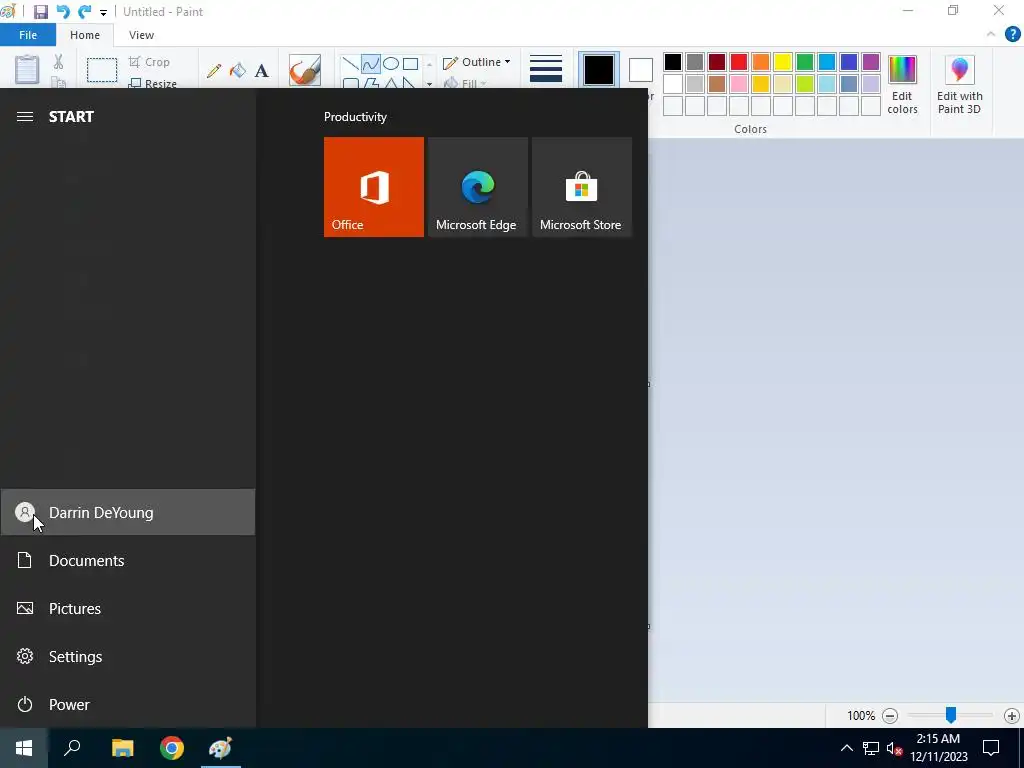1024x768 pixels.
Task: Undo the last action in Paint
Action: click(63, 12)
